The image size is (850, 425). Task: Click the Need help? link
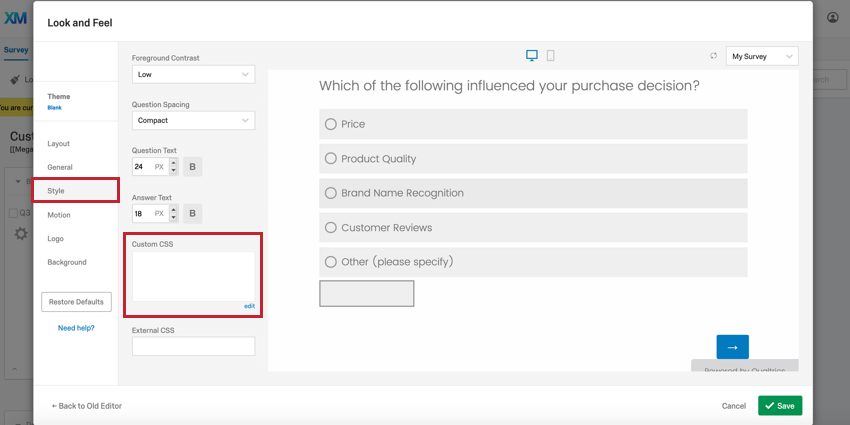tap(76, 328)
